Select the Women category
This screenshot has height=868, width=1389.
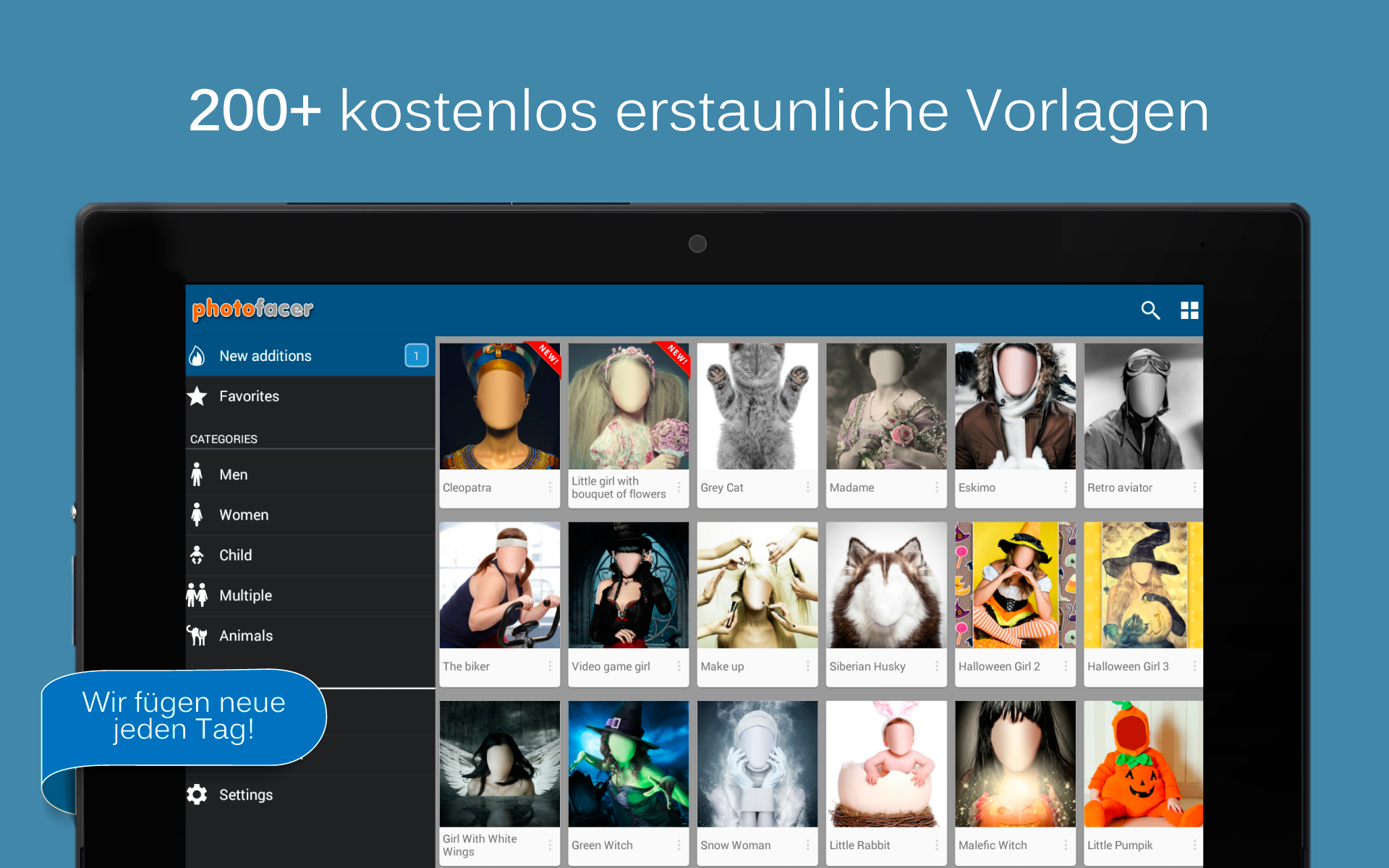point(244,515)
